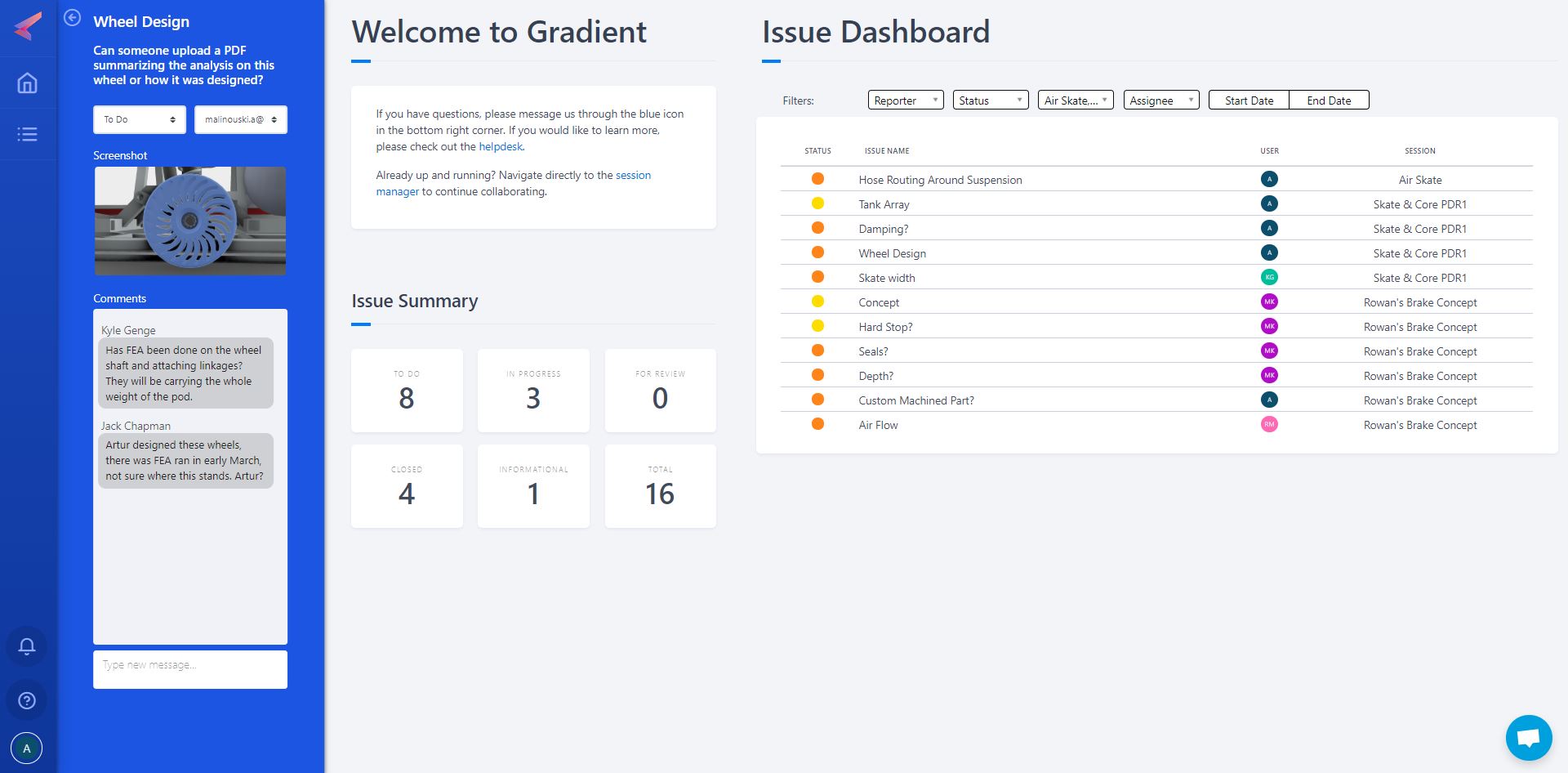
Task: Click the End Date filter button
Action: click(1329, 100)
